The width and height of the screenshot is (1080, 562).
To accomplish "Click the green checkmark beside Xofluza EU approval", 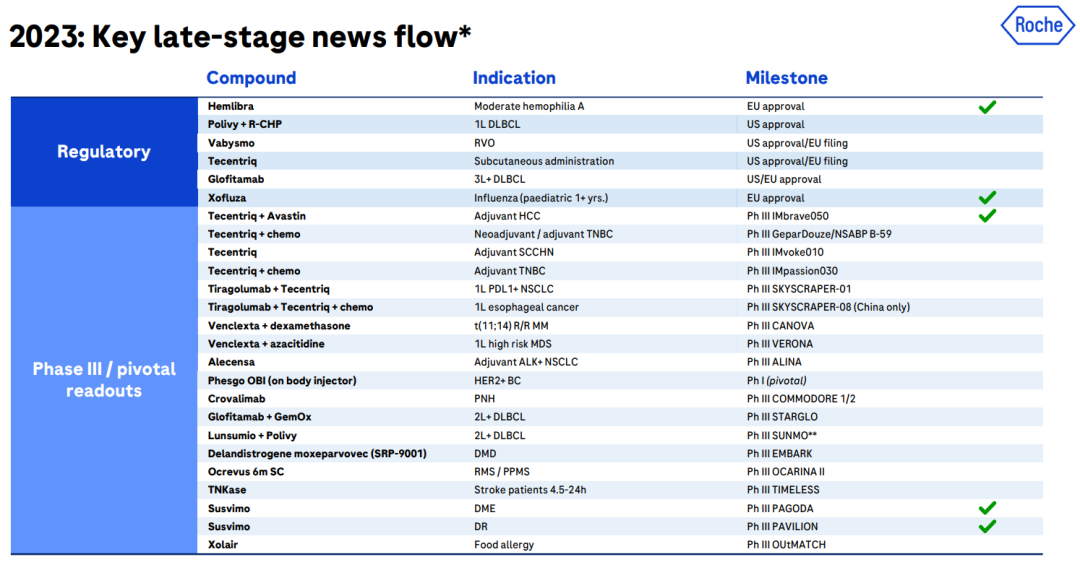I will click(x=987, y=198).
